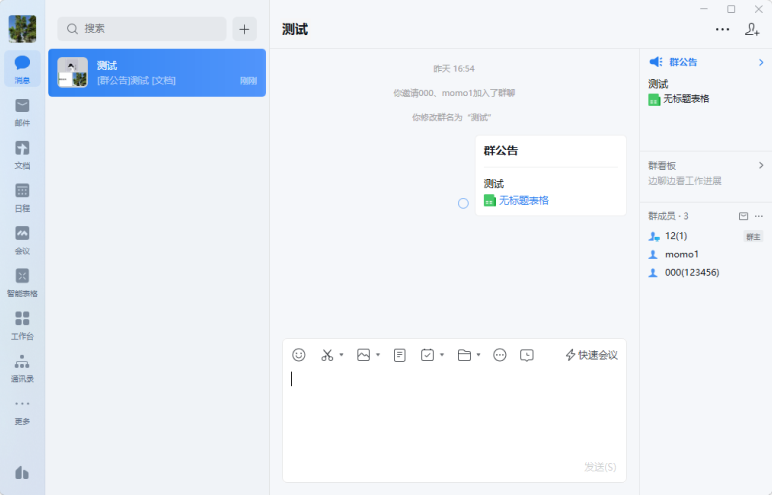772x495 pixels.
Task: Expand the 群公告 panel chevron
Action: coord(761,62)
